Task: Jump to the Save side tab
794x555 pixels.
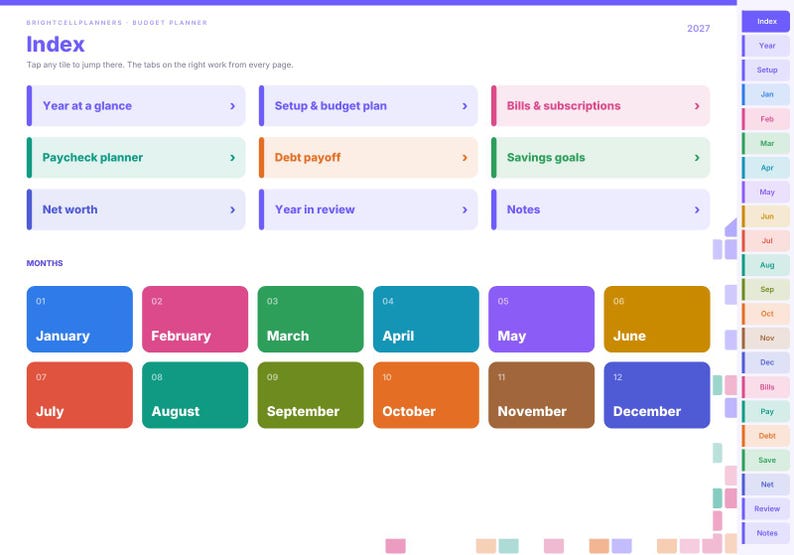Action: pos(766,460)
